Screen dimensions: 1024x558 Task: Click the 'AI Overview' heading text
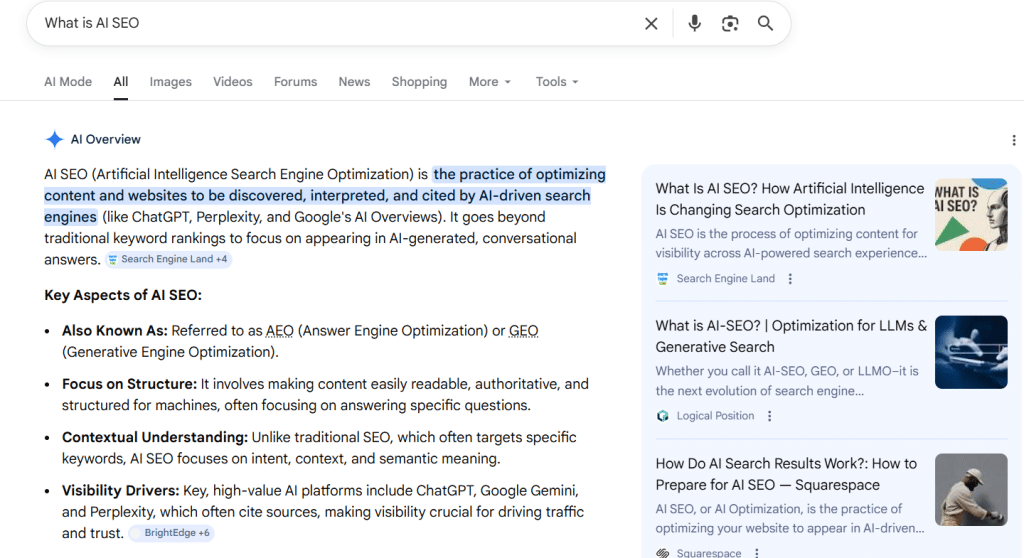pos(106,140)
